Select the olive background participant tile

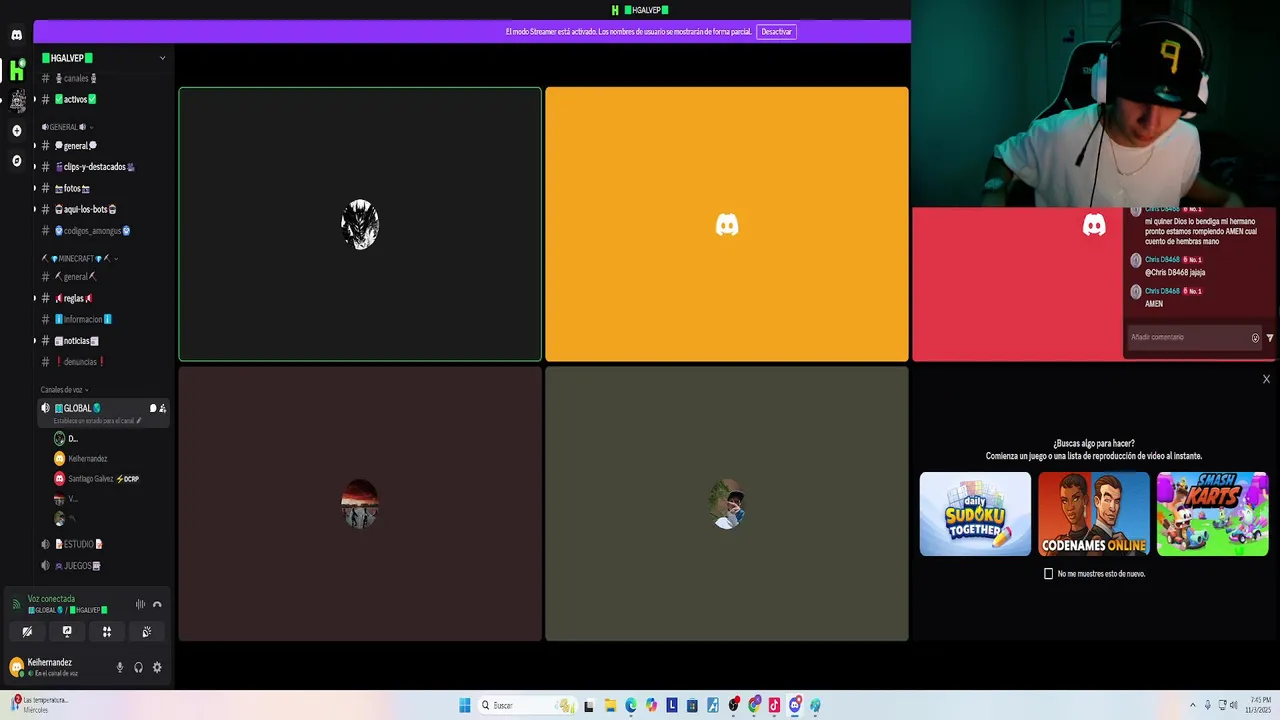pos(727,504)
